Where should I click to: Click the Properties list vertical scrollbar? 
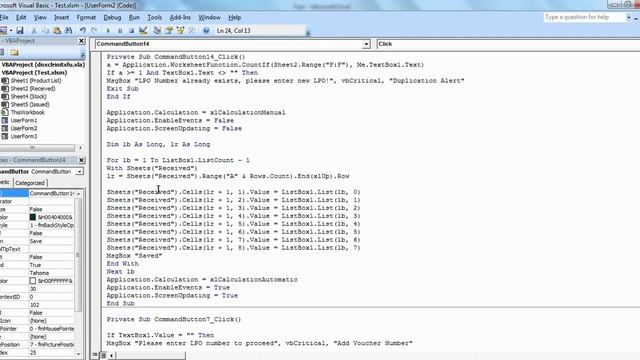coord(78,273)
